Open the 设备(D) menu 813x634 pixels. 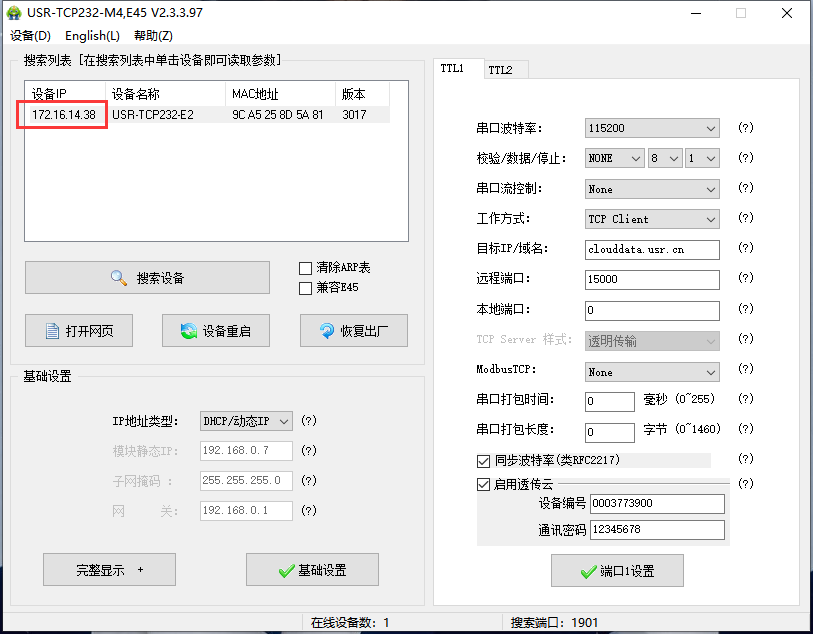(x=30, y=36)
